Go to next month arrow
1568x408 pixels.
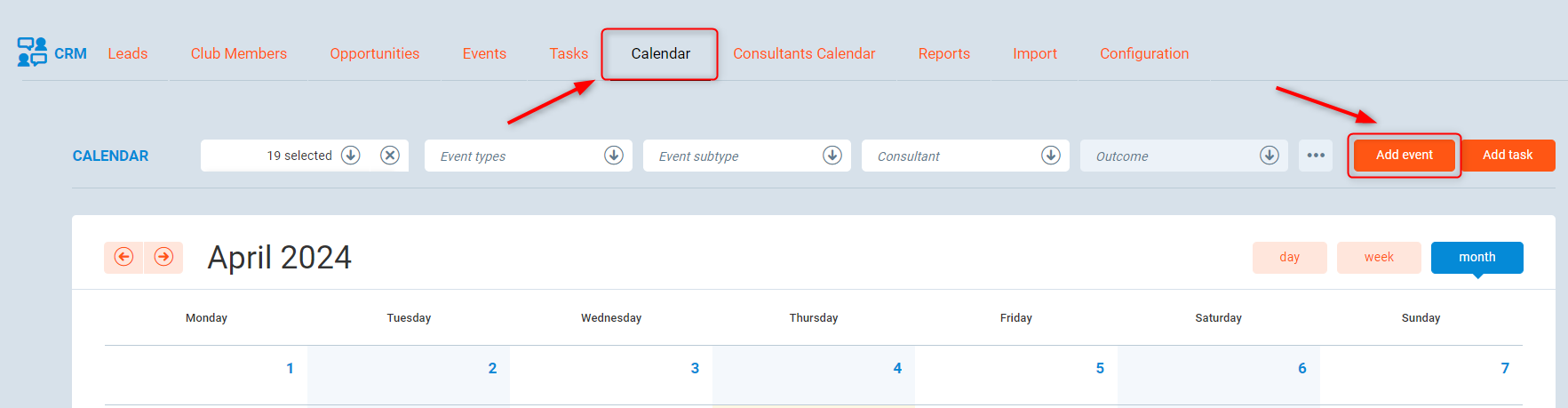(x=163, y=257)
